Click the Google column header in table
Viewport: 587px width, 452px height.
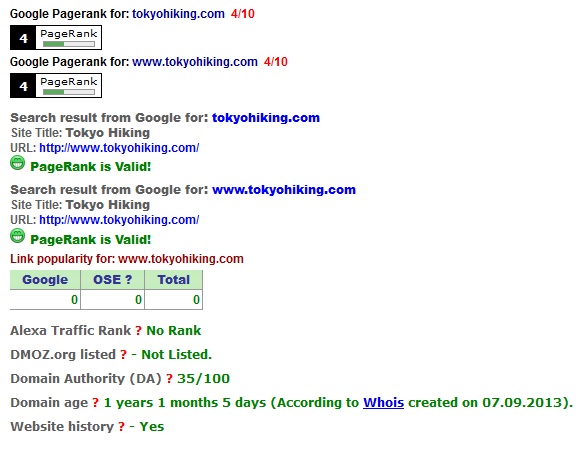[x=45, y=280]
